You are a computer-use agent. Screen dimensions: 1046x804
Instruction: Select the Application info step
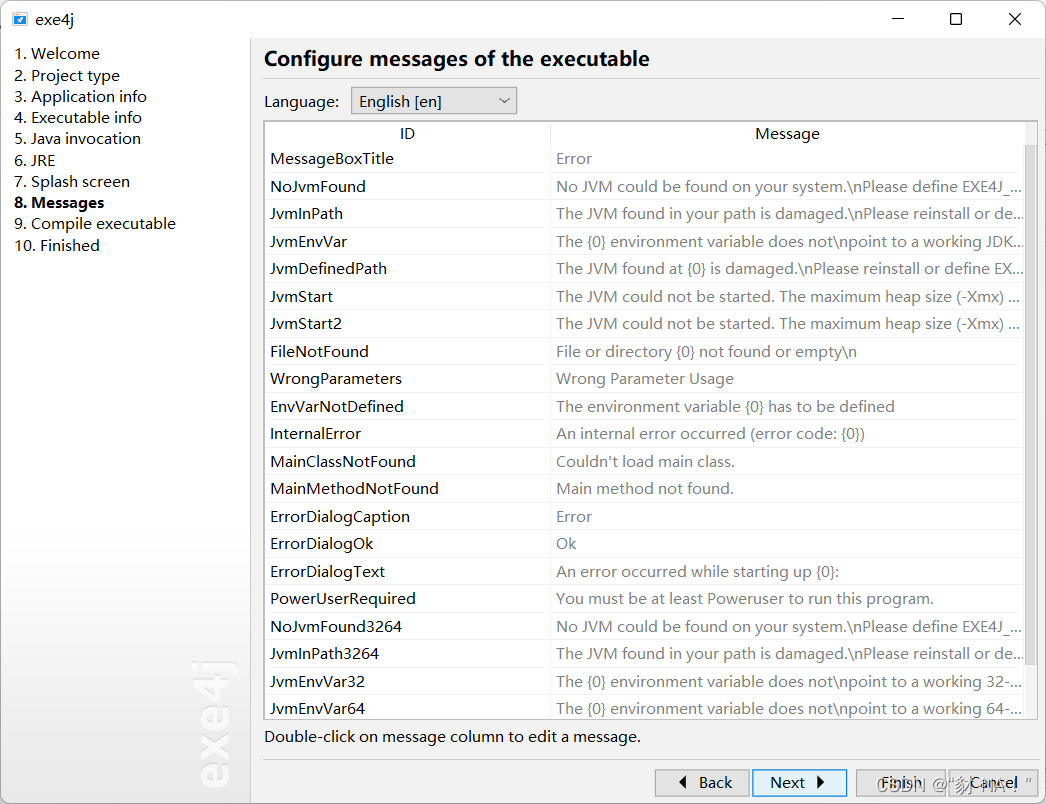pyautogui.click(x=80, y=97)
